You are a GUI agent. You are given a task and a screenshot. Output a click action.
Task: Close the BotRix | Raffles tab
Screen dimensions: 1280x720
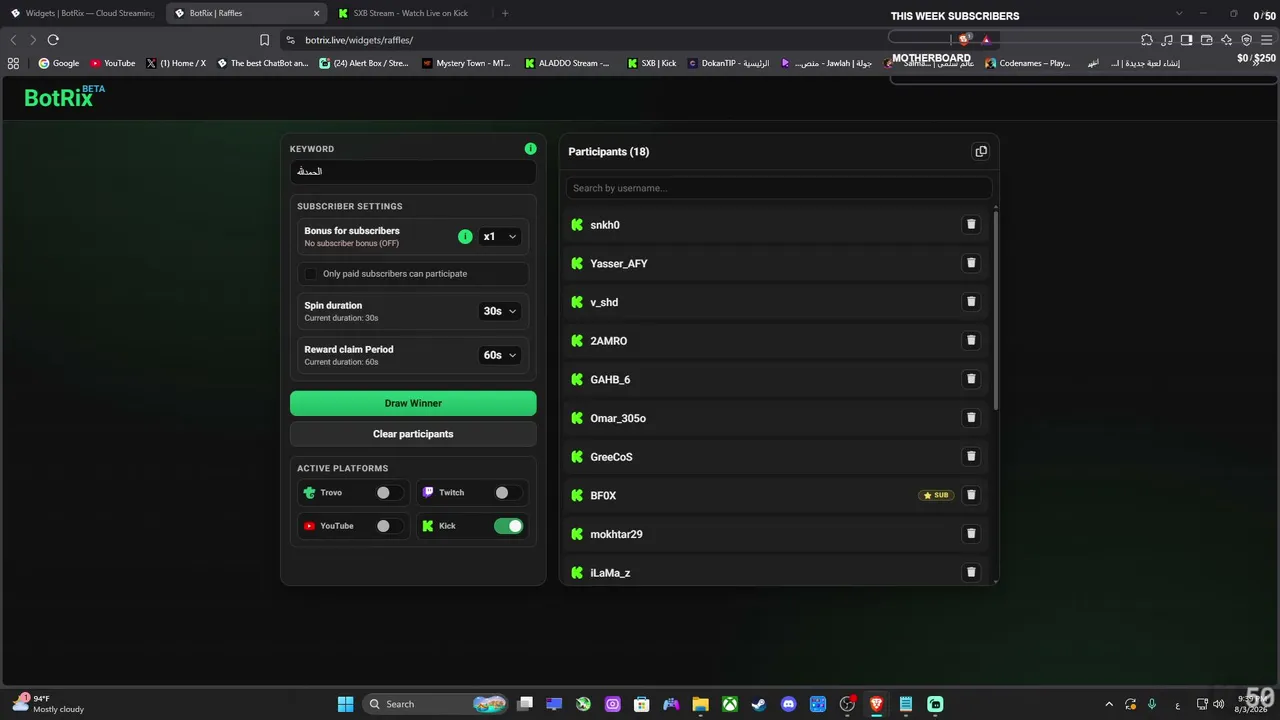coord(317,13)
